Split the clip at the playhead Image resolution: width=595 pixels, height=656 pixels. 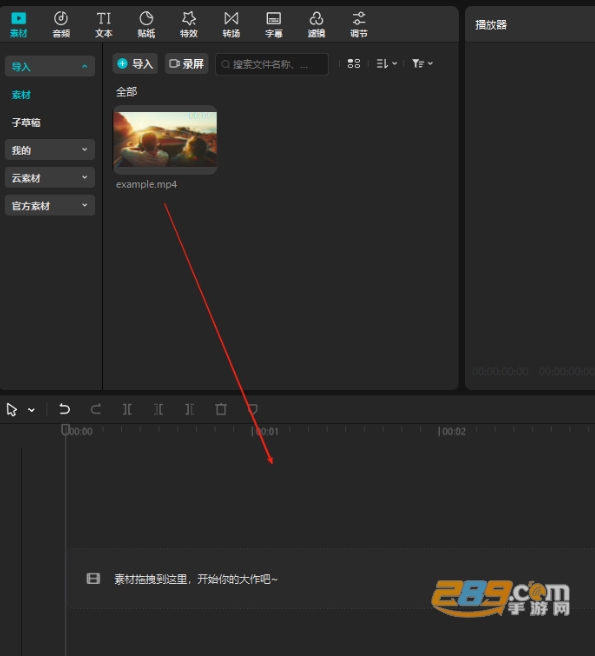(x=127, y=409)
